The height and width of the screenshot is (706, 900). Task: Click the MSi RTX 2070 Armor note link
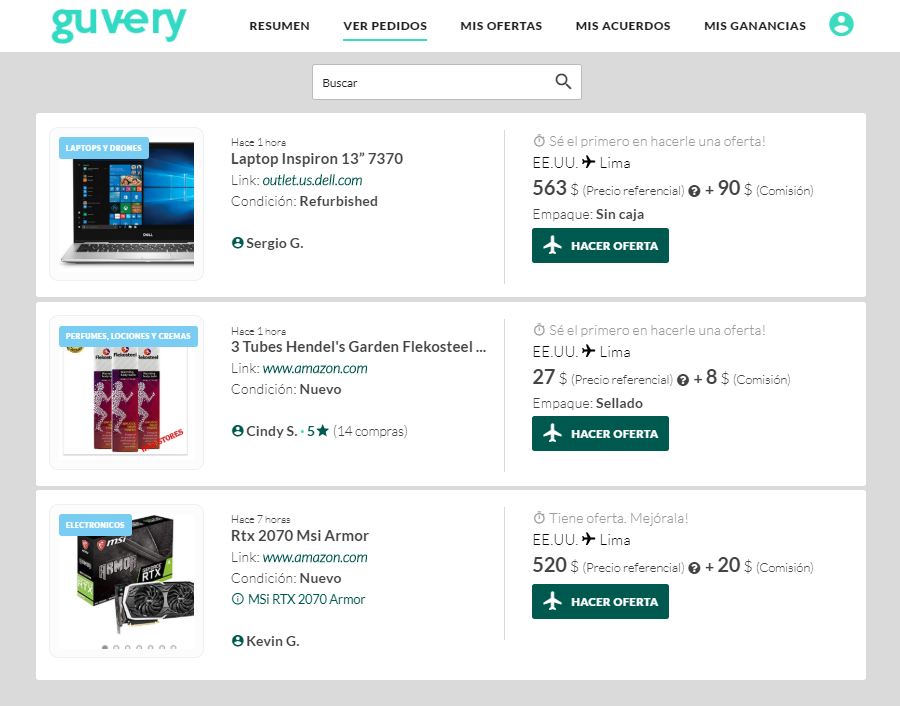[x=307, y=599]
